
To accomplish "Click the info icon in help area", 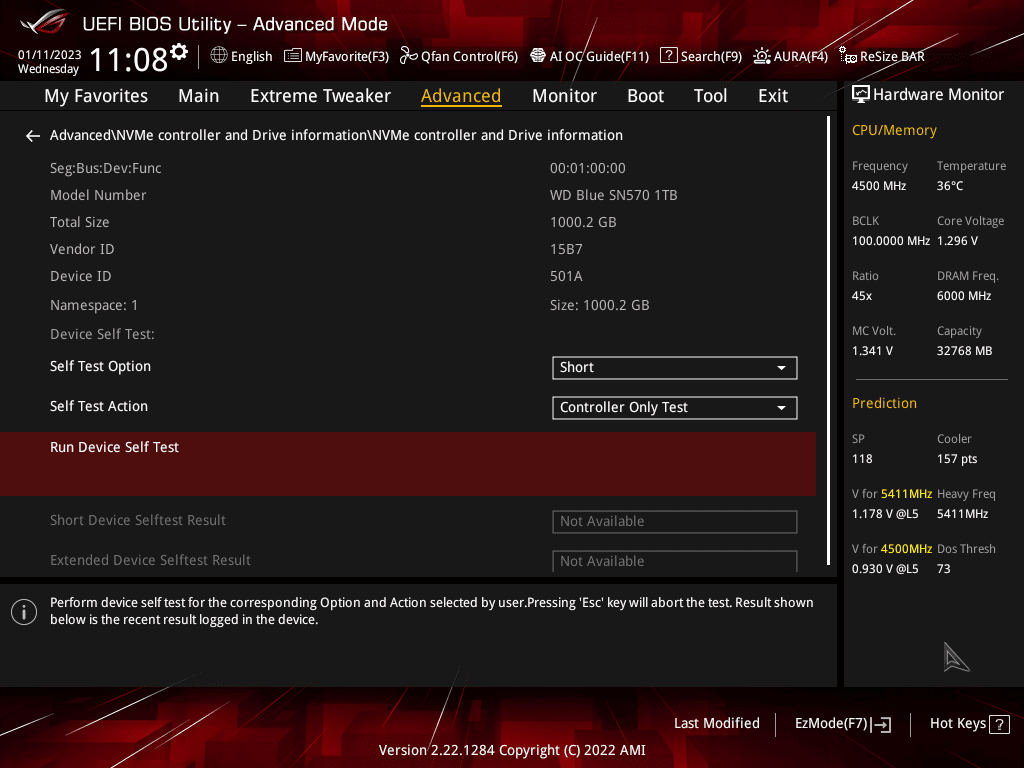I will [x=24, y=612].
